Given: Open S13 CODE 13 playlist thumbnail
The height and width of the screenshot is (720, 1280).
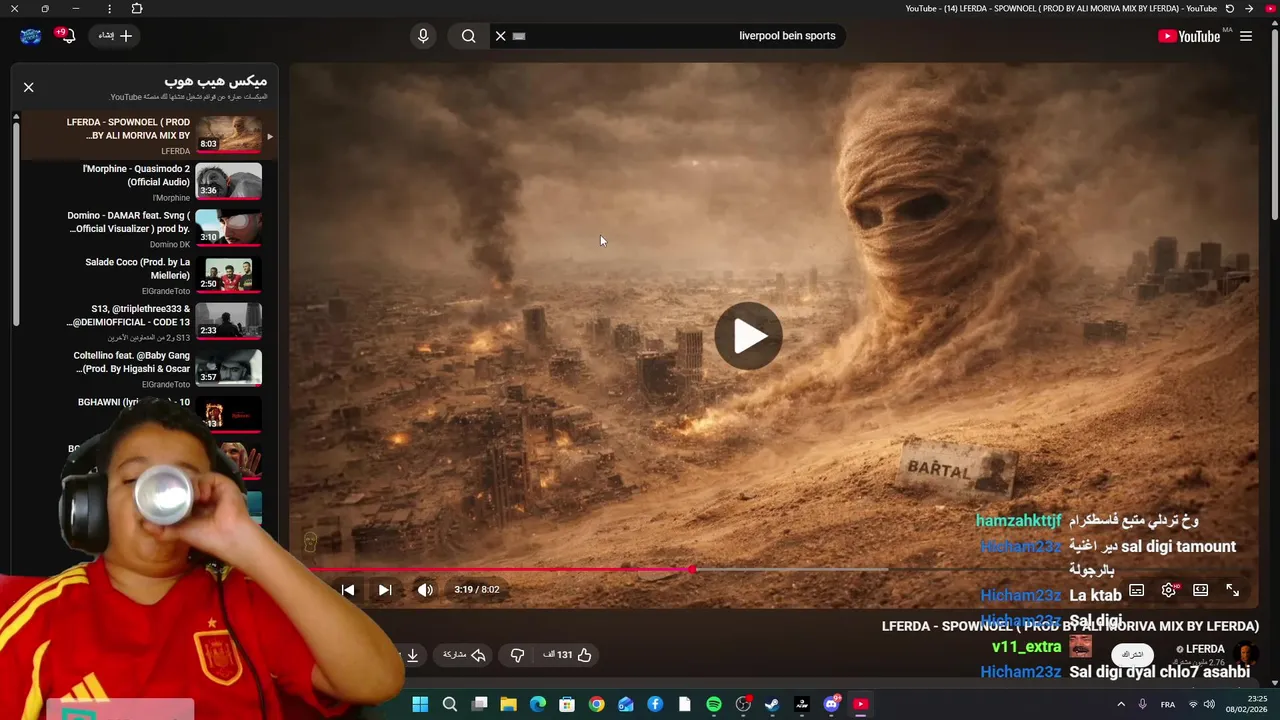Looking at the screenshot, I should (x=228, y=321).
